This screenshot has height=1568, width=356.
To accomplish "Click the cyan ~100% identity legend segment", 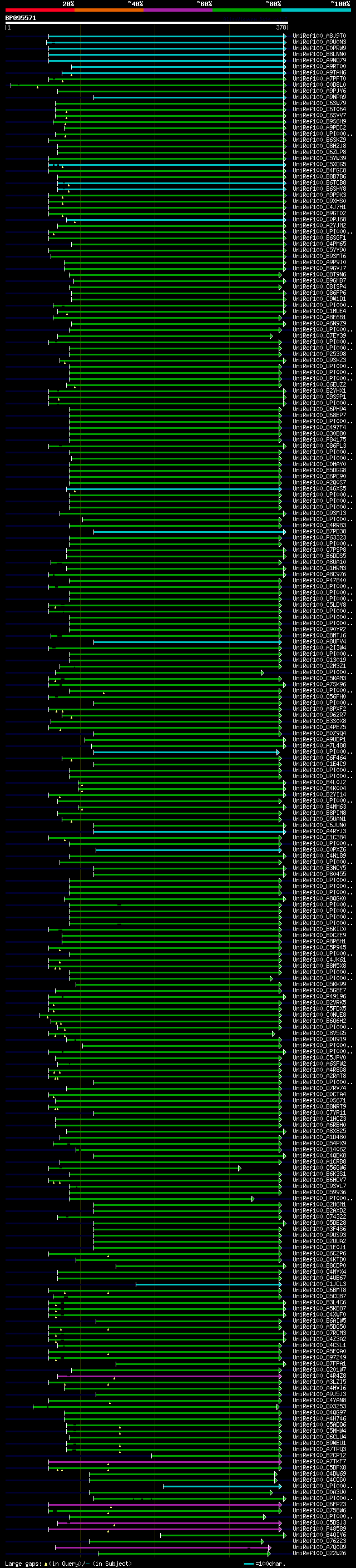I will coord(316,10).
